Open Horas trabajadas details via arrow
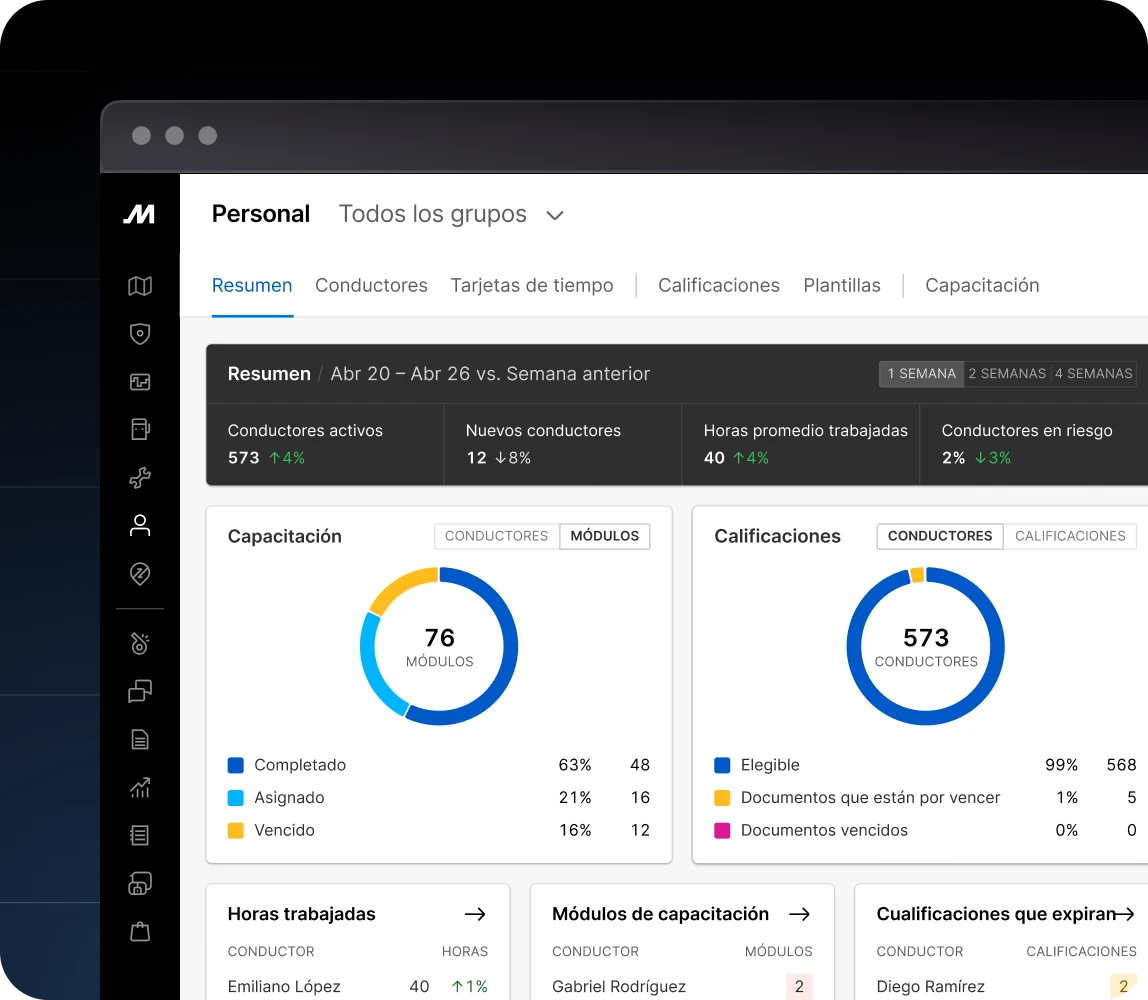The image size is (1148, 1000). [477, 913]
